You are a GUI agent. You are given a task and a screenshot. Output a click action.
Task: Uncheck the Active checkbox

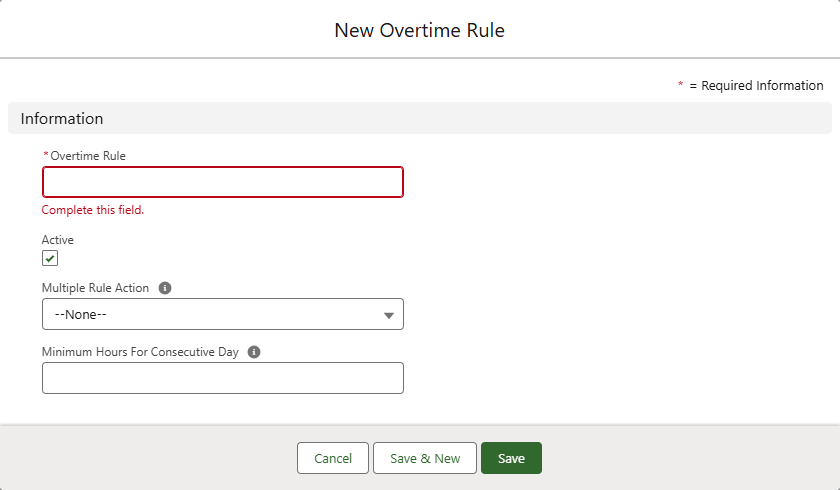(x=50, y=258)
